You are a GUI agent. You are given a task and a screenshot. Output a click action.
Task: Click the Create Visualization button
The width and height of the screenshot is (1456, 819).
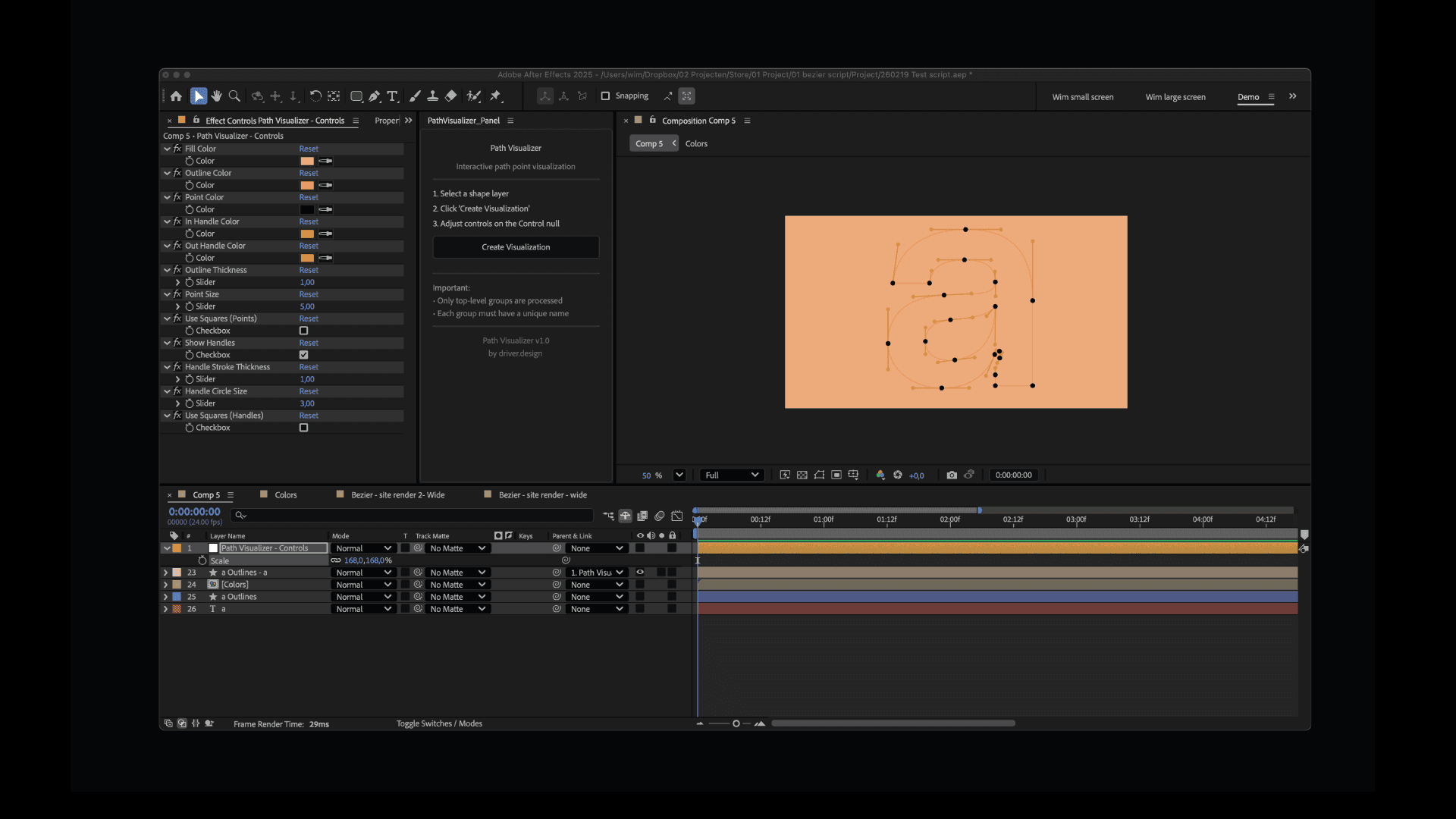(x=516, y=247)
